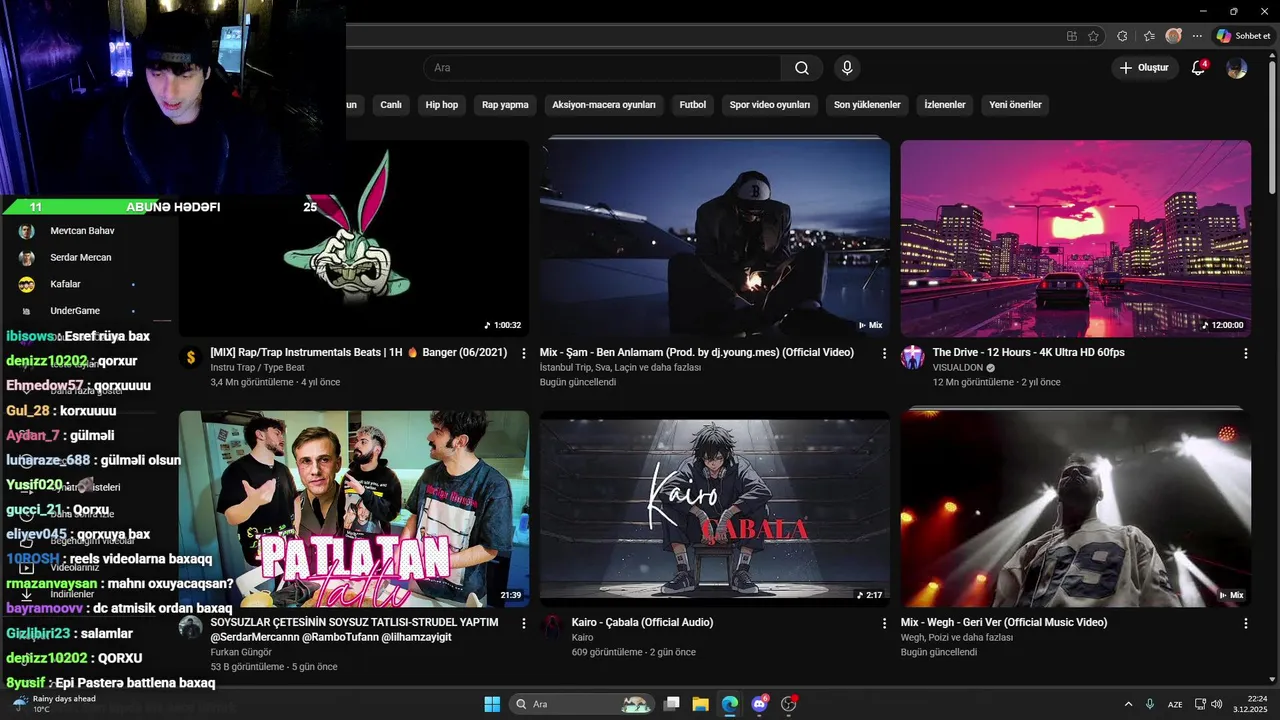Select the Rap yapma filter chip
The image size is (1280, 720).
click(x=505, y=105)
